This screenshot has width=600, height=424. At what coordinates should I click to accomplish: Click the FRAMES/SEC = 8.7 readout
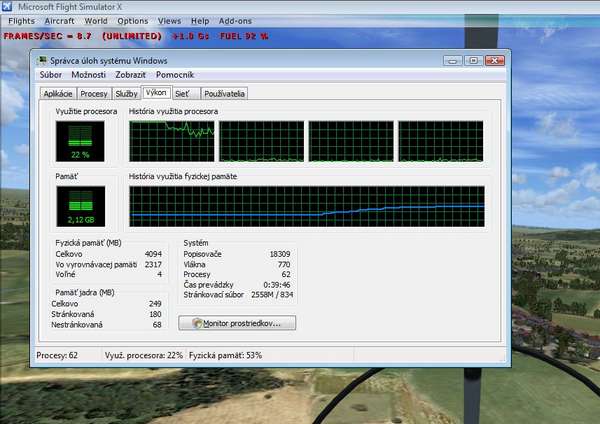[x=47, y=36]
